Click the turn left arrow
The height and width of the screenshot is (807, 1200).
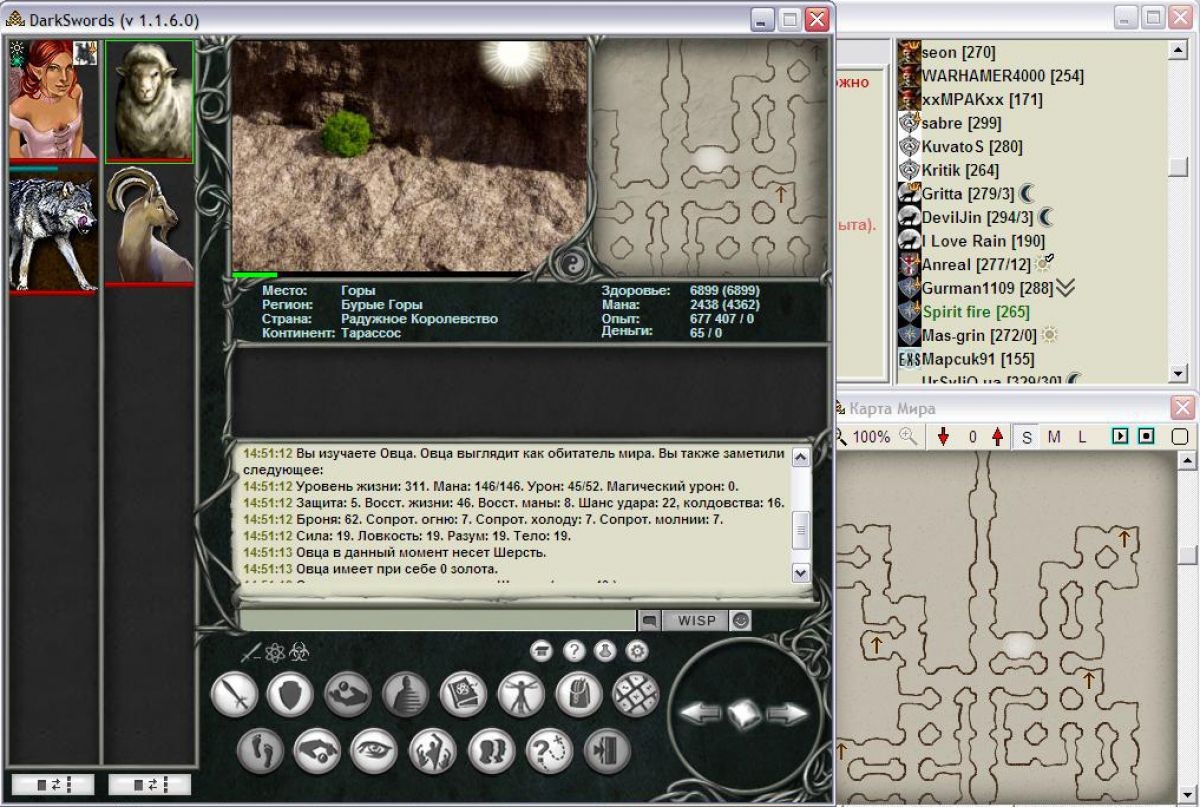[x=701, y=713]
